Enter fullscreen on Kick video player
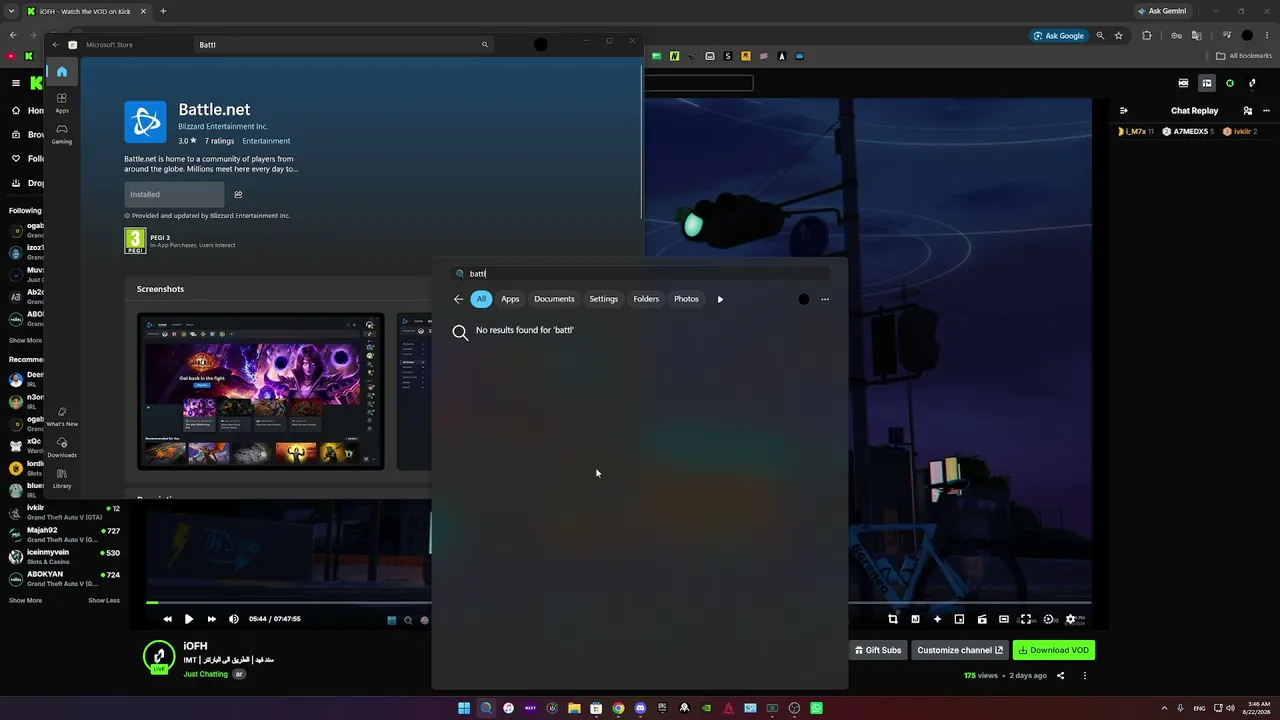 [1026, 619]
